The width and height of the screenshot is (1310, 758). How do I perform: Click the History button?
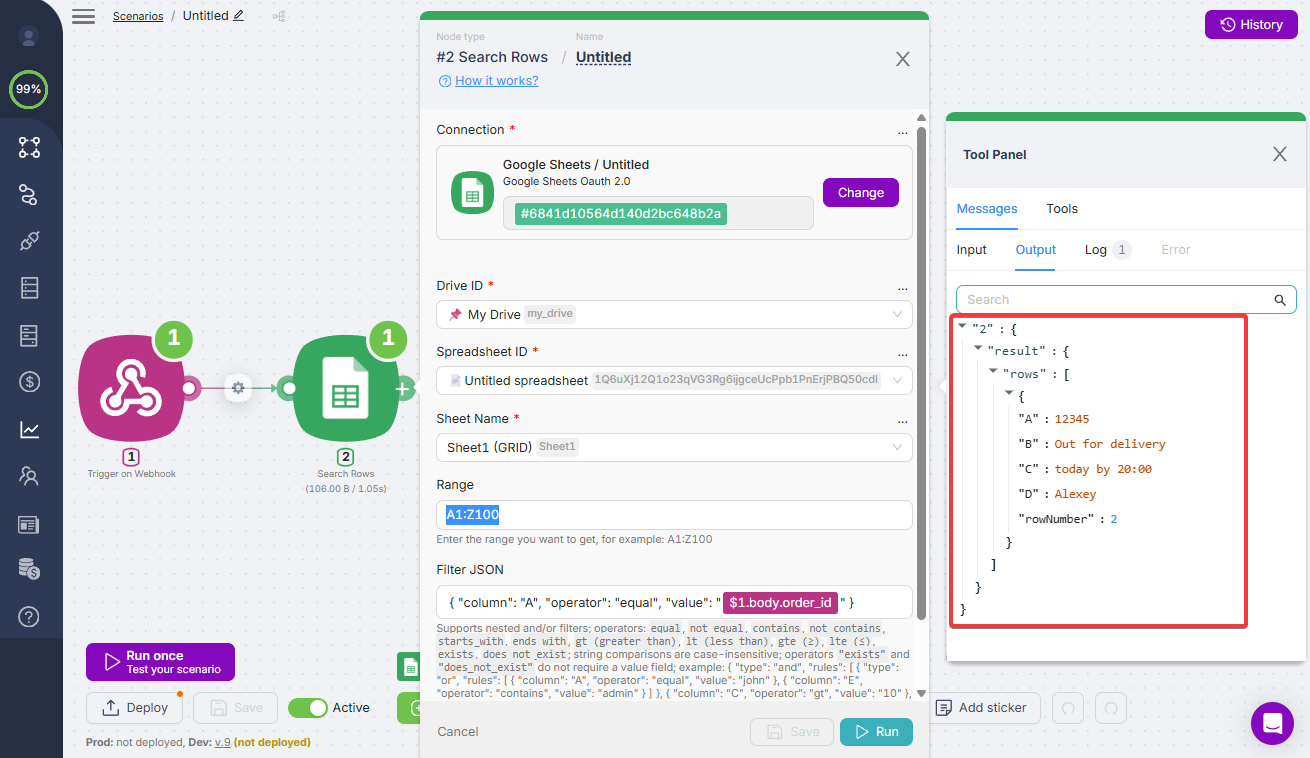1250,25
